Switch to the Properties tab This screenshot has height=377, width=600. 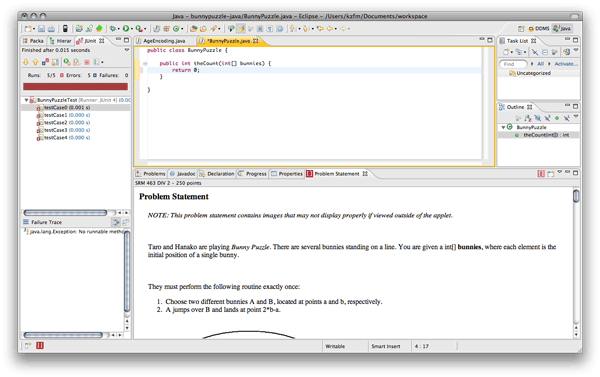tap(287, 174)
